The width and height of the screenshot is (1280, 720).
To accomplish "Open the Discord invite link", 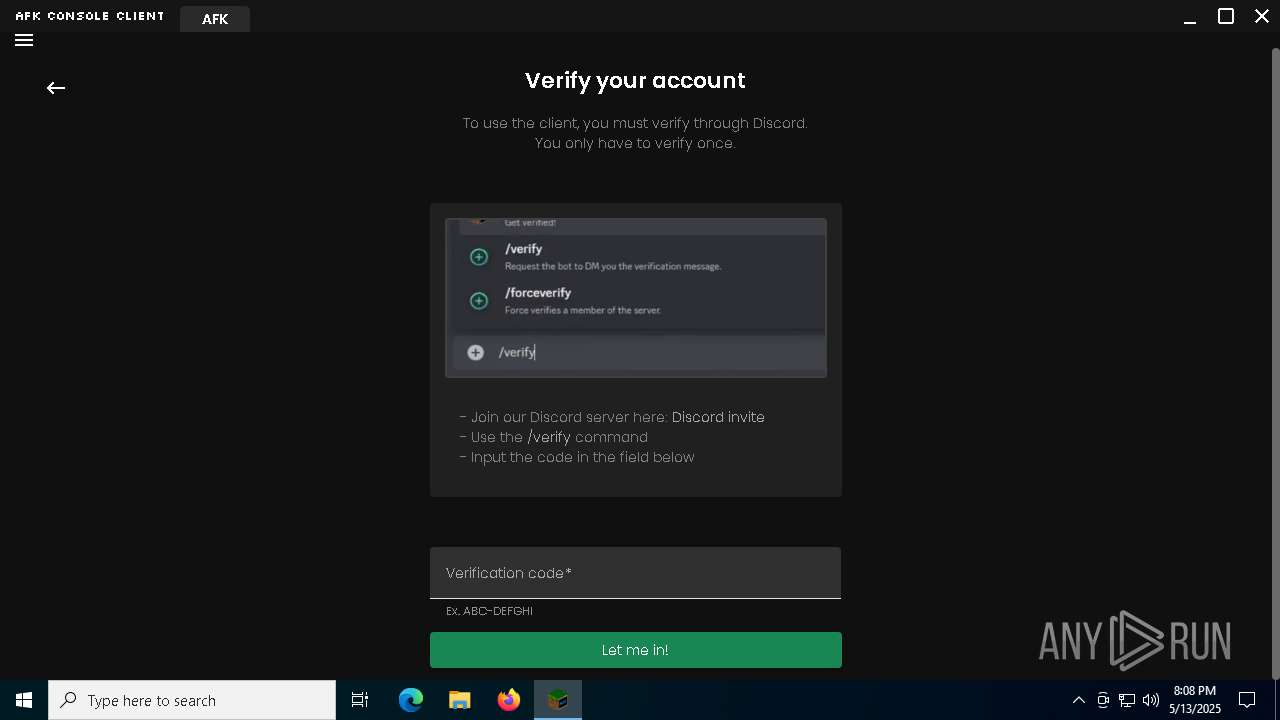I will pos(718,417).
